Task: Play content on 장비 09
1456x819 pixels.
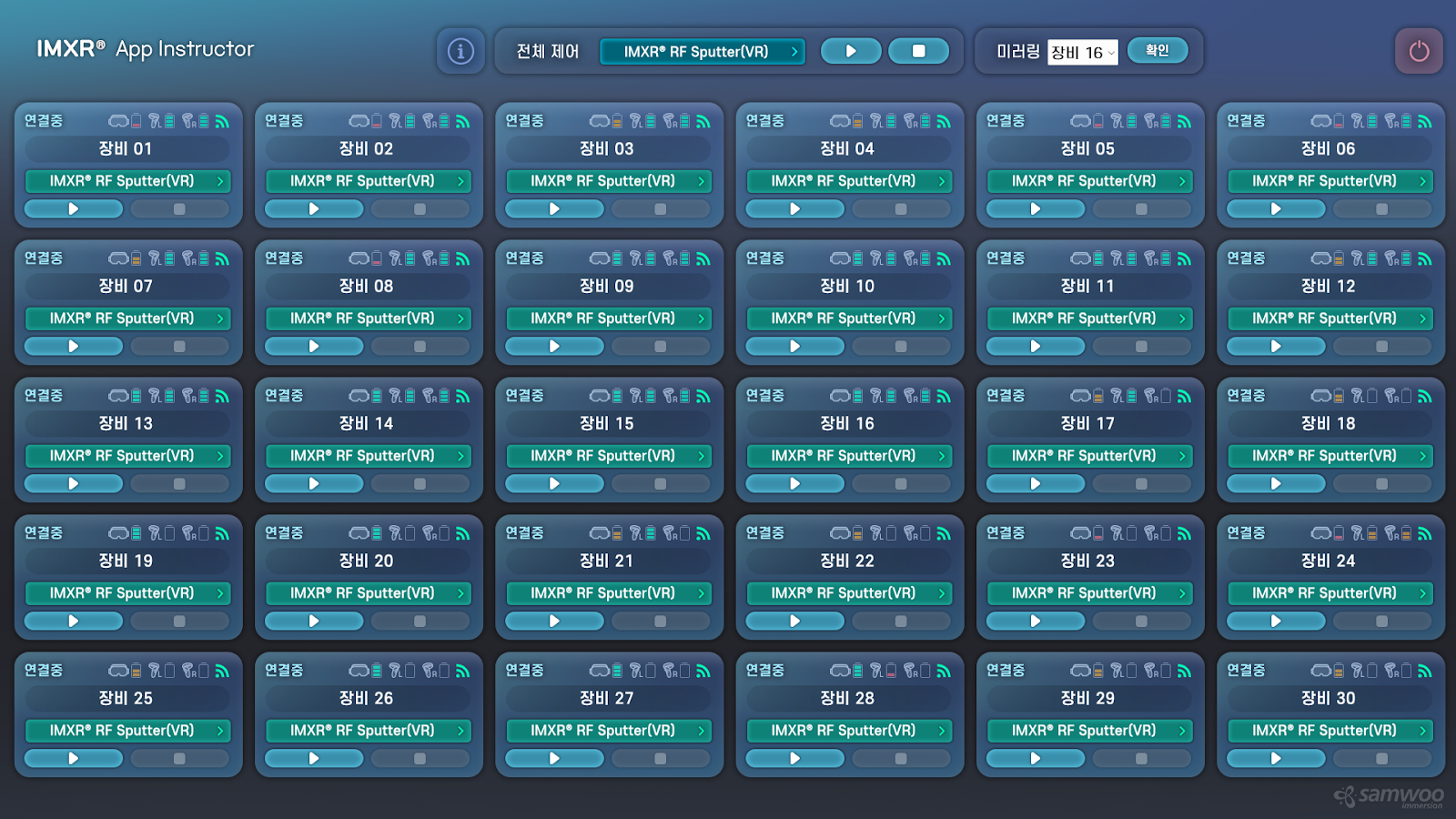Action: click(554, 347)
